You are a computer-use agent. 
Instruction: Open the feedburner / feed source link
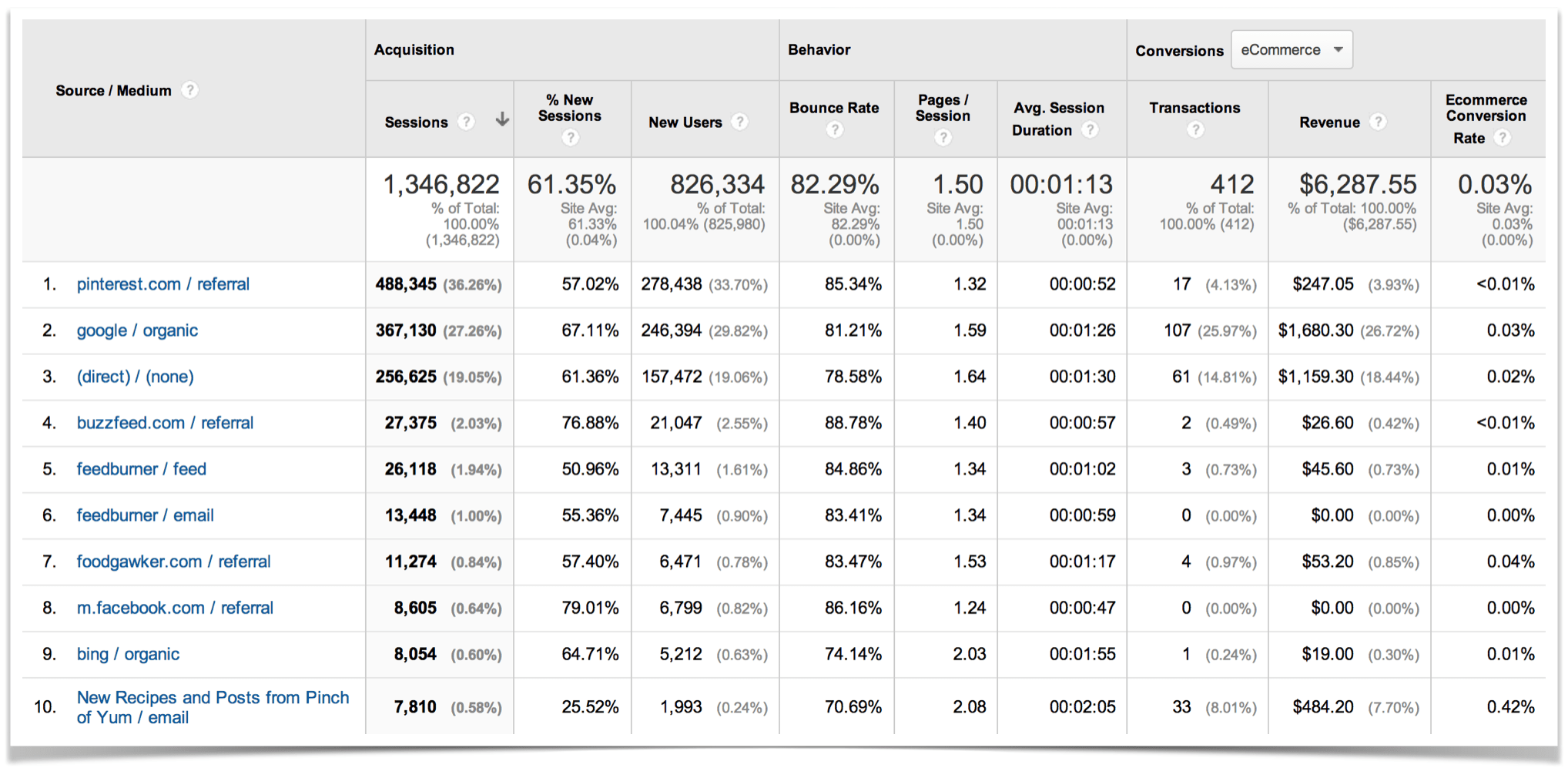click(x=142, y=469)
